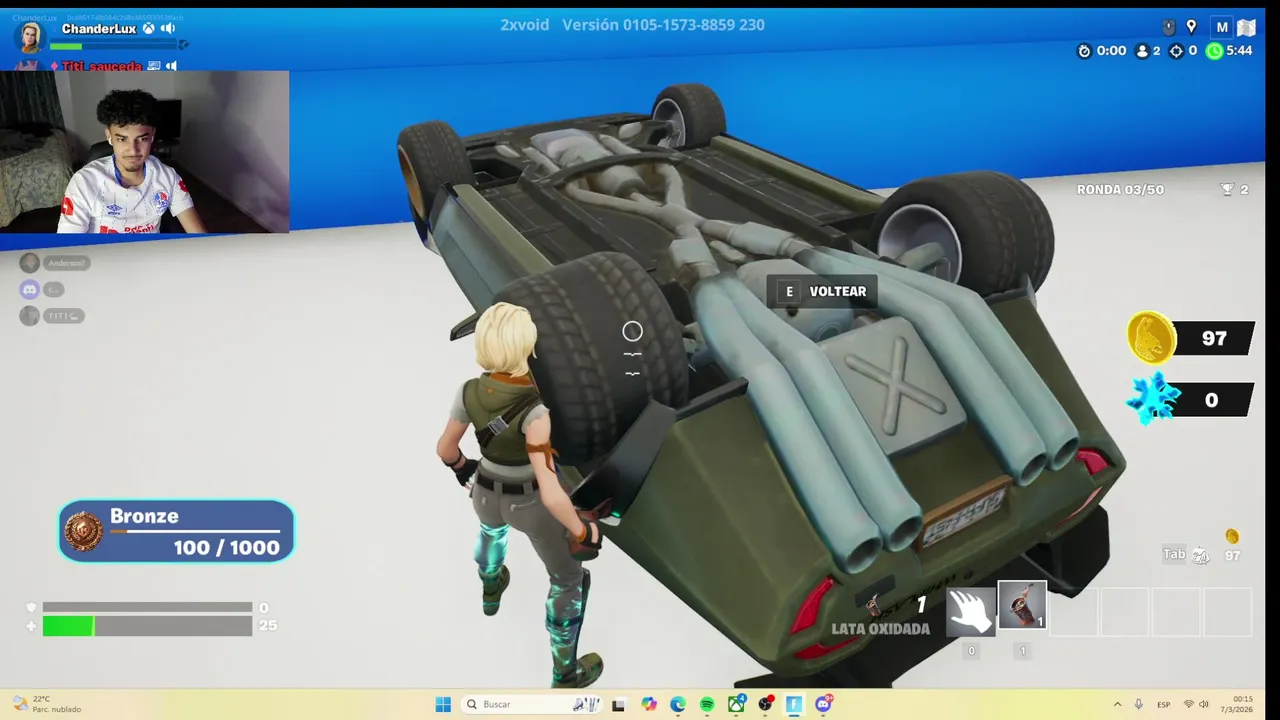
Task: Click the trophy icon by round counter
Action: 1227,190
